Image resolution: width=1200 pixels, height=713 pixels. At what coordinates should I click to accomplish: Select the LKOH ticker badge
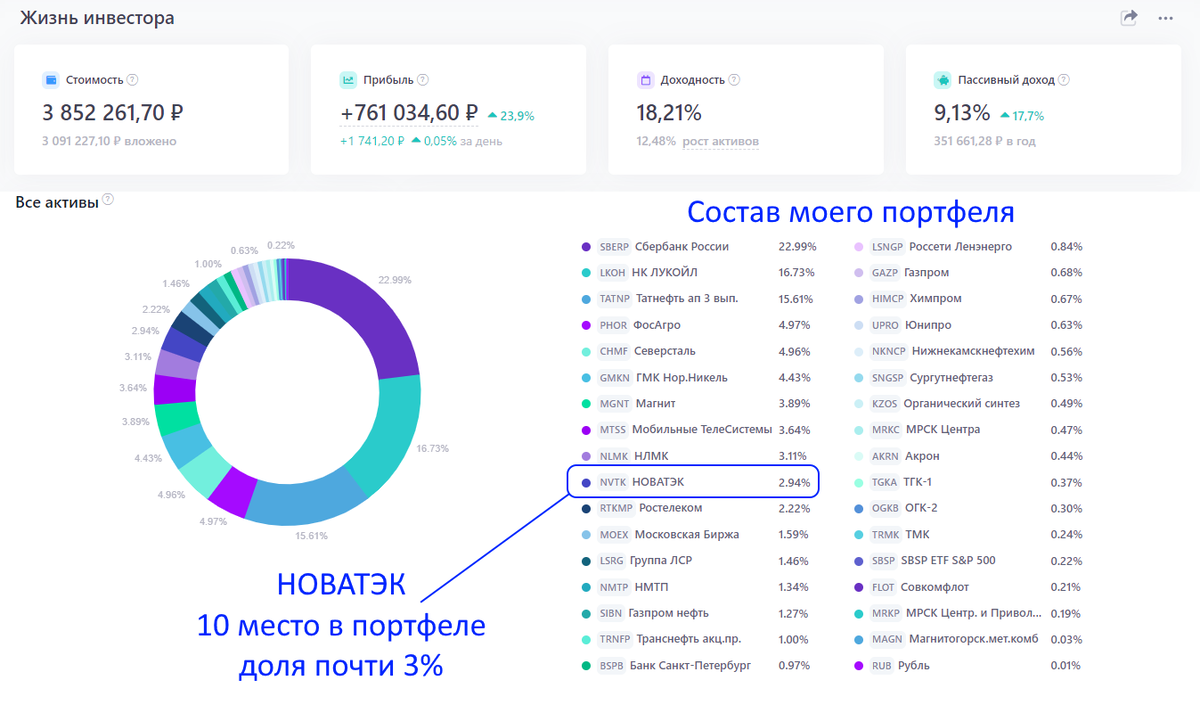(612, 273)
